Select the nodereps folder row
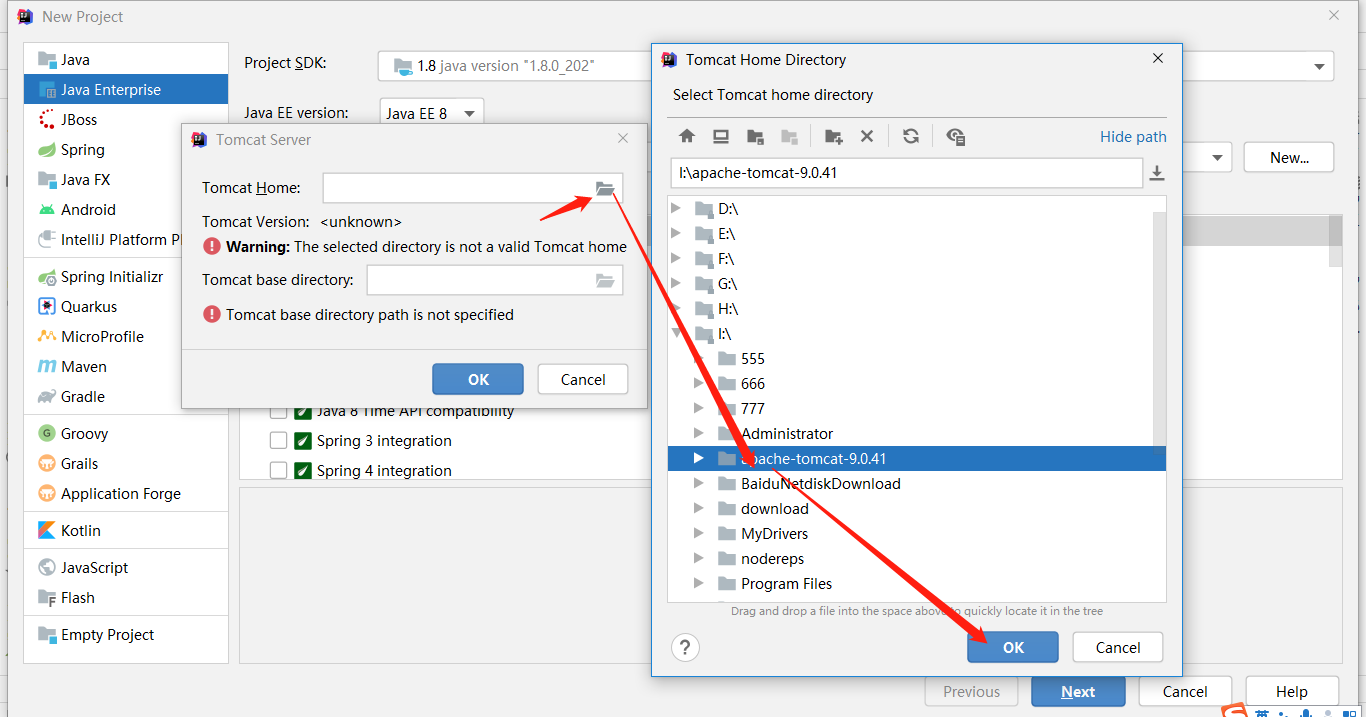This screenshot has width=1366, height=717. click(917, 559)
